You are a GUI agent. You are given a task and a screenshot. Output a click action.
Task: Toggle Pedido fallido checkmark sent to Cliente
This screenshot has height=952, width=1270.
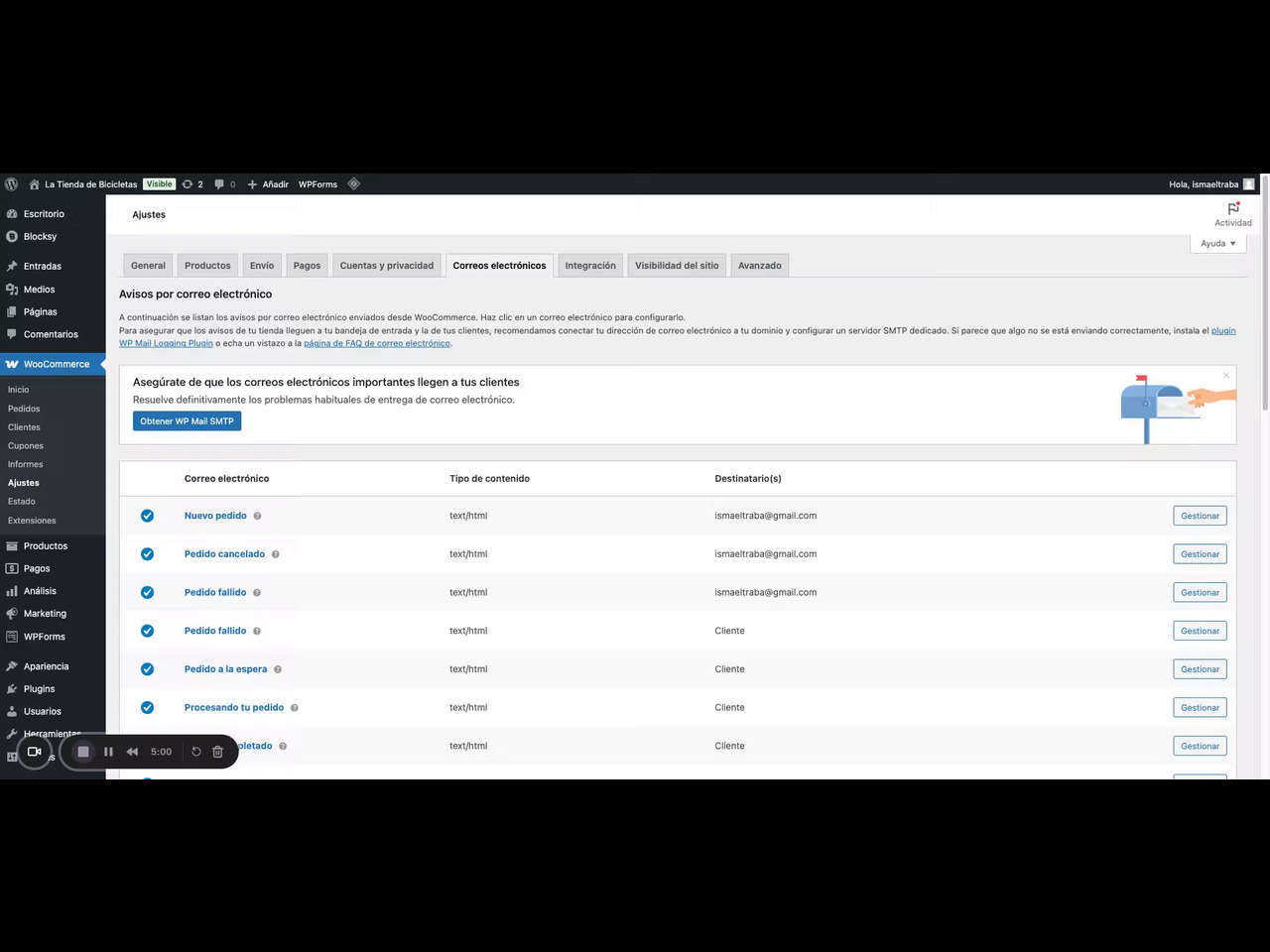(147, 631)
